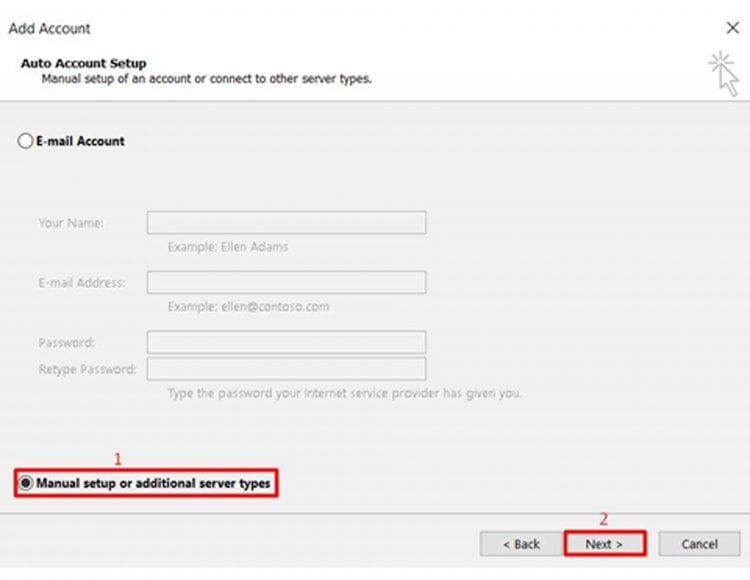The width and height of the screenshot is (750, 580).
Task: Focus the Your Name text field
Action: pyautogui.click(x=287, y=223)
